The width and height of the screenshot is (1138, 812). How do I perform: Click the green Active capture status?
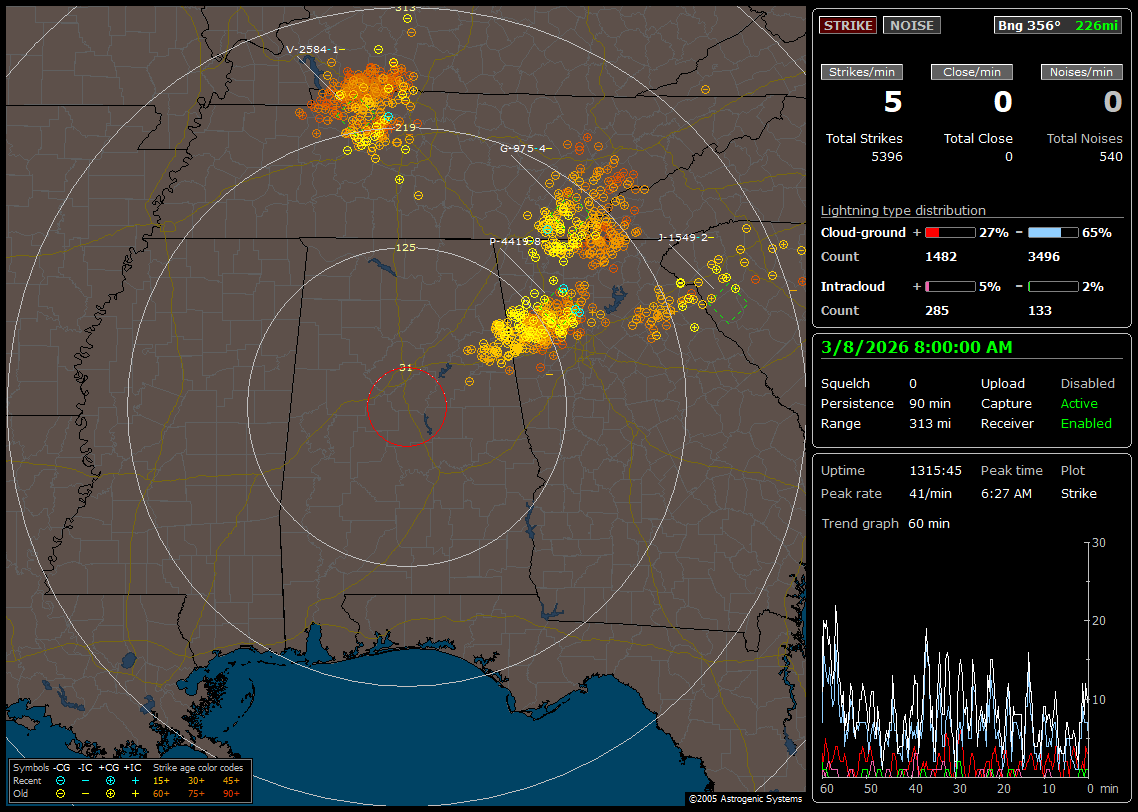pyautogui.click(x=1079, y=404)
